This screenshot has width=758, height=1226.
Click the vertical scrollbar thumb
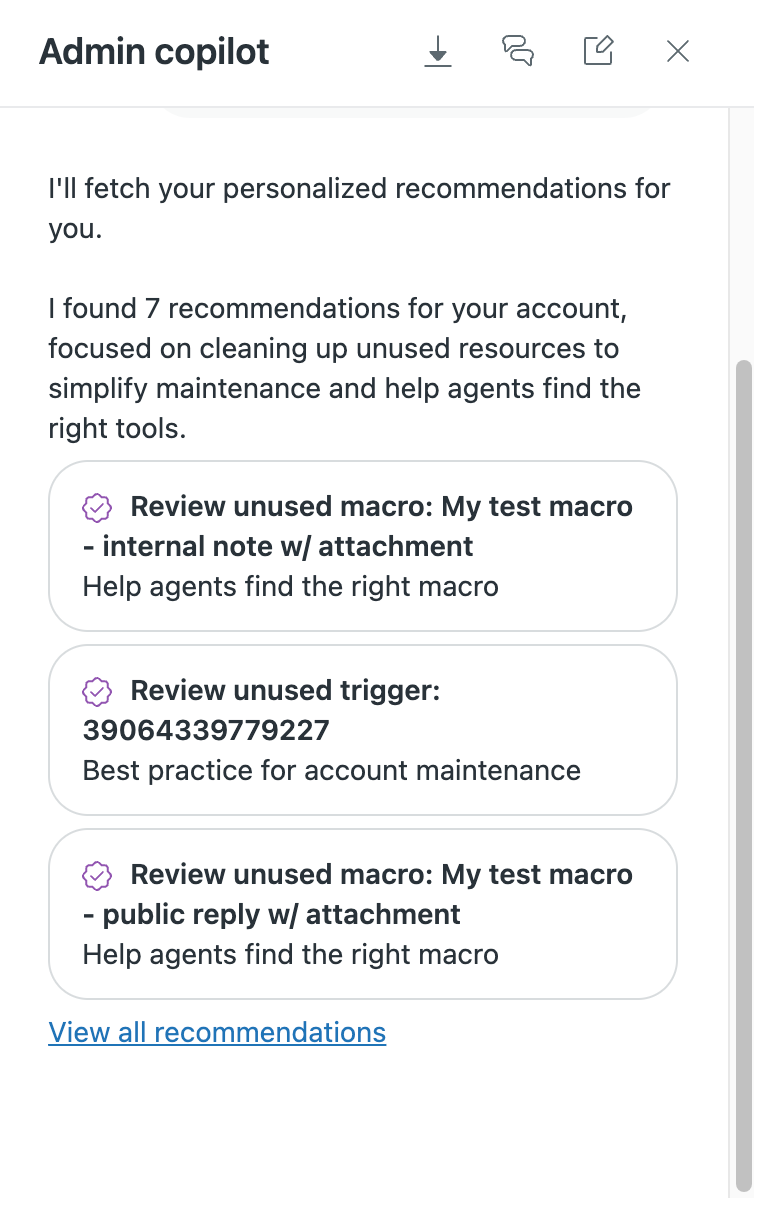(742, 770)
